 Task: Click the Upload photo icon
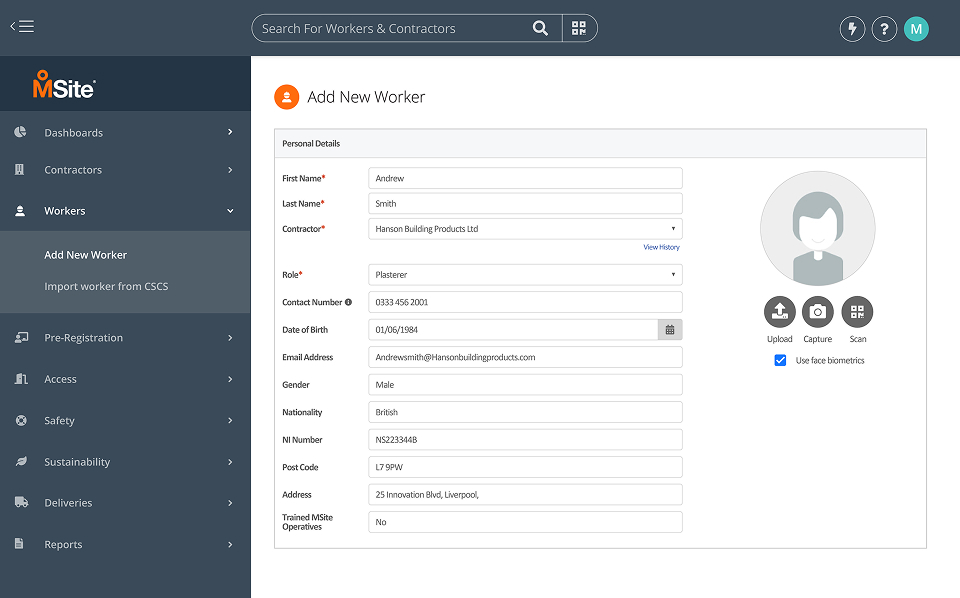coord(779,312)
